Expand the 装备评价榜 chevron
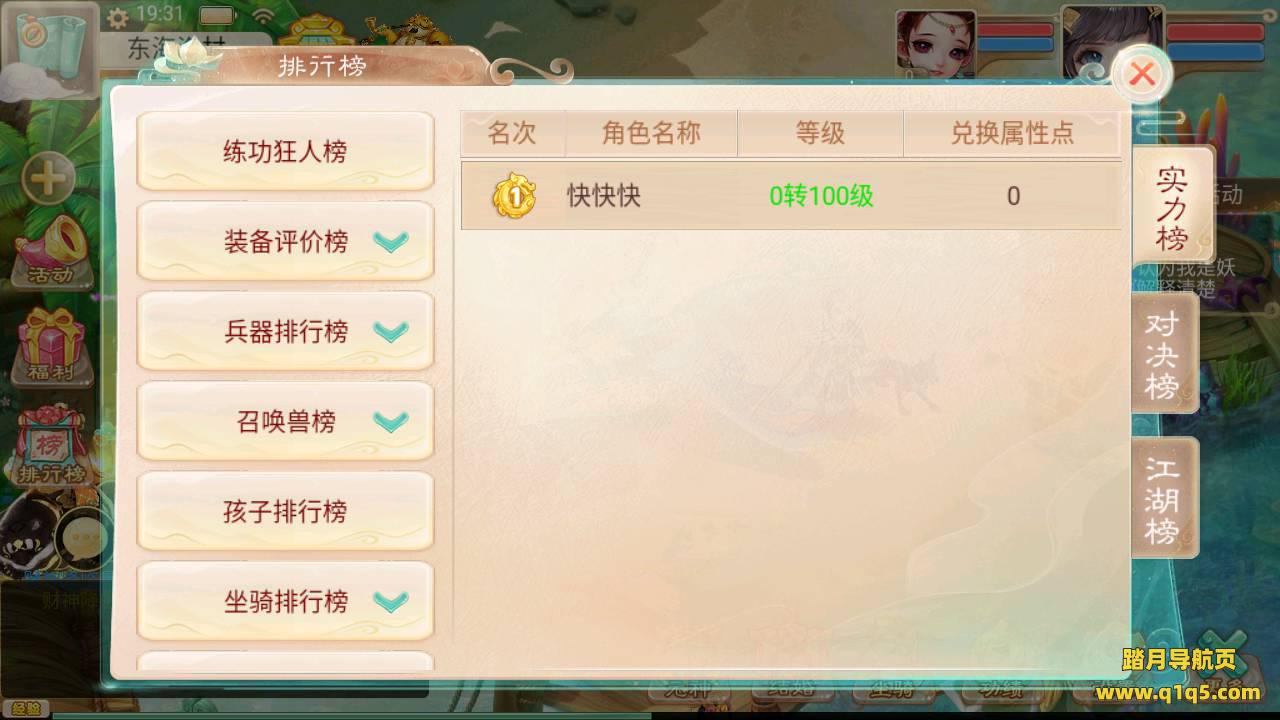This screenshot has width=1280, height=720. click(391, 241)
